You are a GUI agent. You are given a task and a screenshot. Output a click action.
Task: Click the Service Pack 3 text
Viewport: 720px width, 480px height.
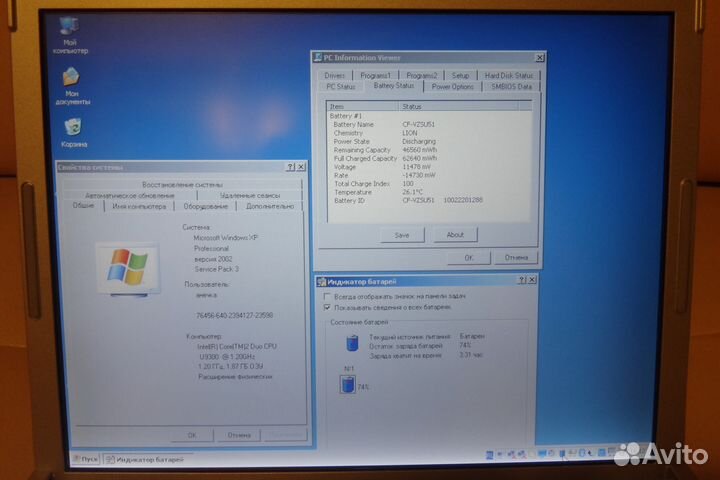tap(216, 269)
